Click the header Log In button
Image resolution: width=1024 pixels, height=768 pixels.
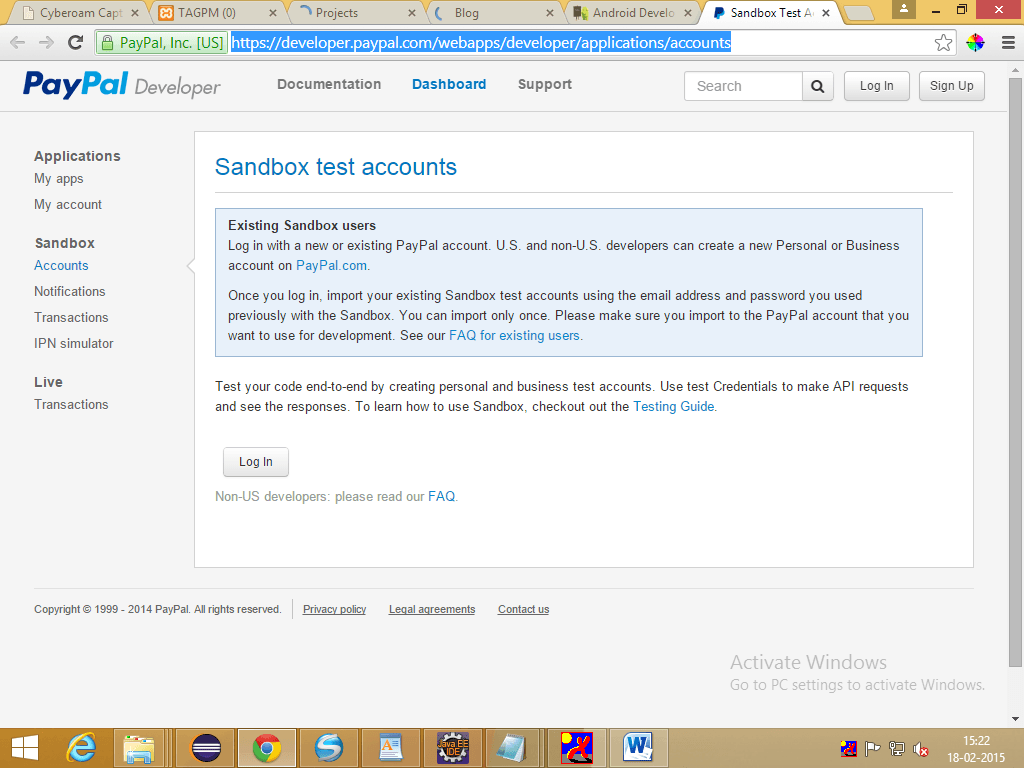(876, 86)
